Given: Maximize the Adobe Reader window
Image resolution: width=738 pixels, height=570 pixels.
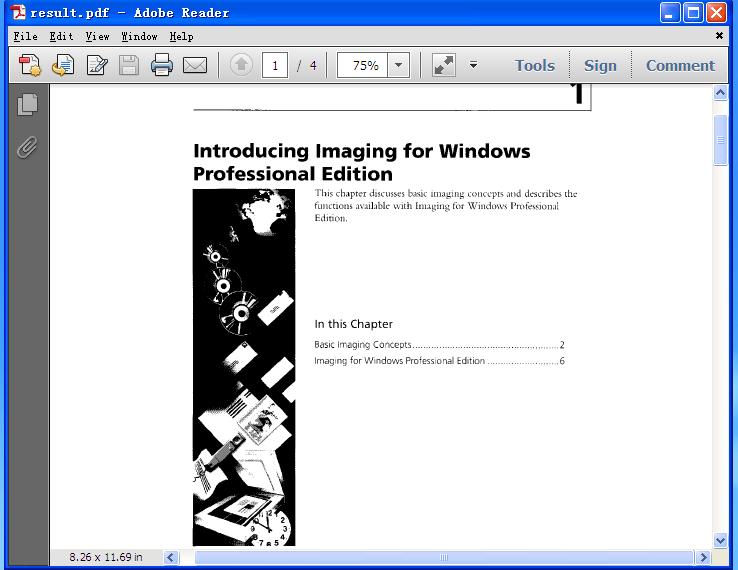Looking at the screenshot, I should [x=693, y=12].
